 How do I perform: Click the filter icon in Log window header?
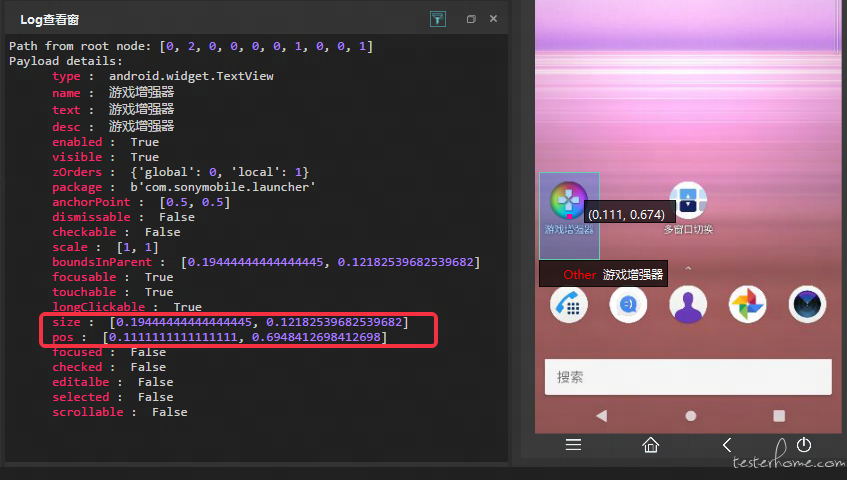438,19
